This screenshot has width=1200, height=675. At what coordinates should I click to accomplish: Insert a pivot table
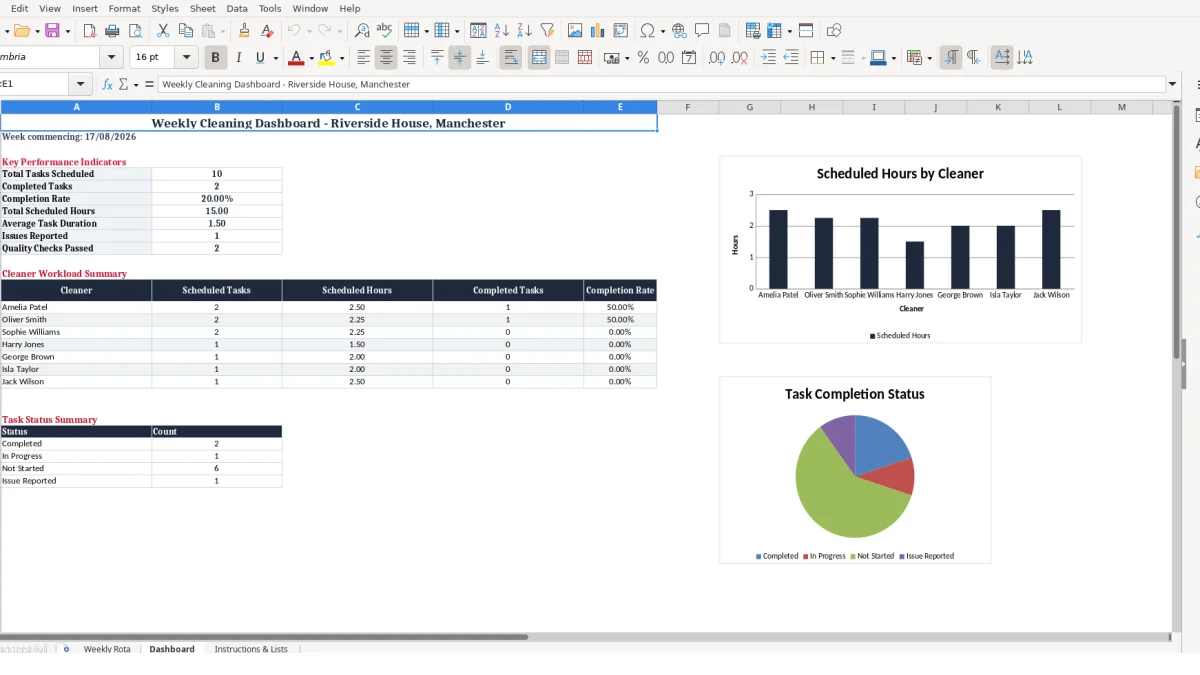(621, 31)
